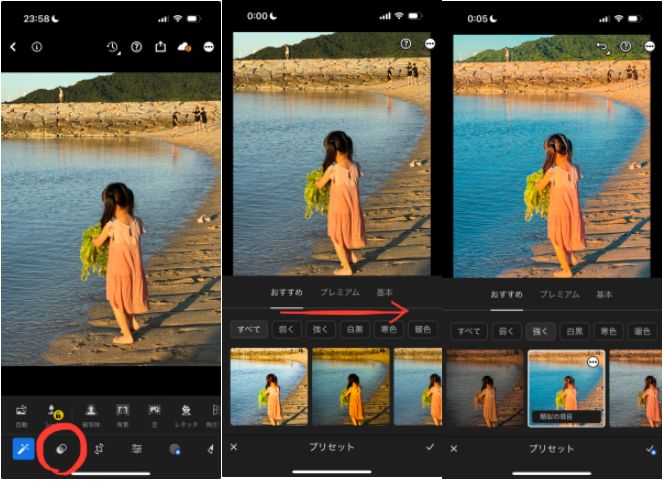Select the 寒色 filter on 0:05 screen
The image size is (663, 481).
pos(608,331)
